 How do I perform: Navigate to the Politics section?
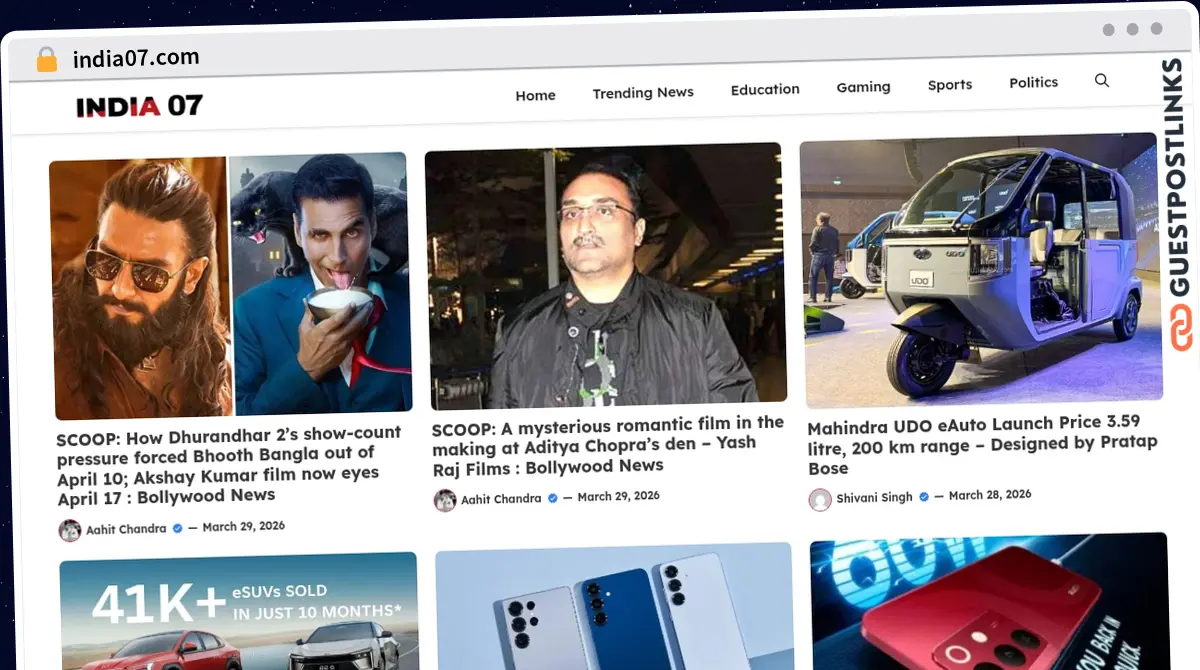[1033, 83]
